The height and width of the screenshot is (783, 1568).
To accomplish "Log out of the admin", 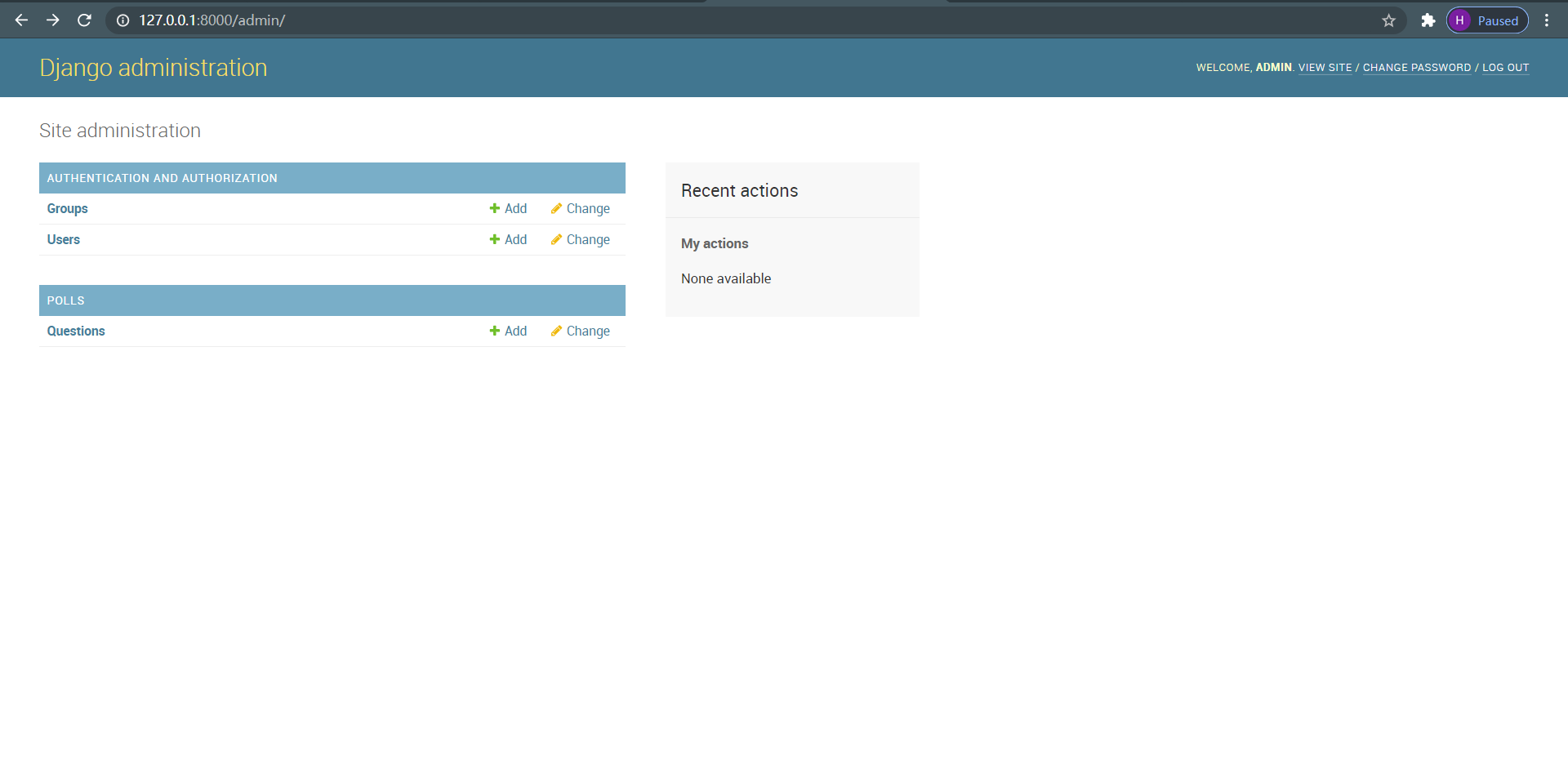I will [1505, 68].
